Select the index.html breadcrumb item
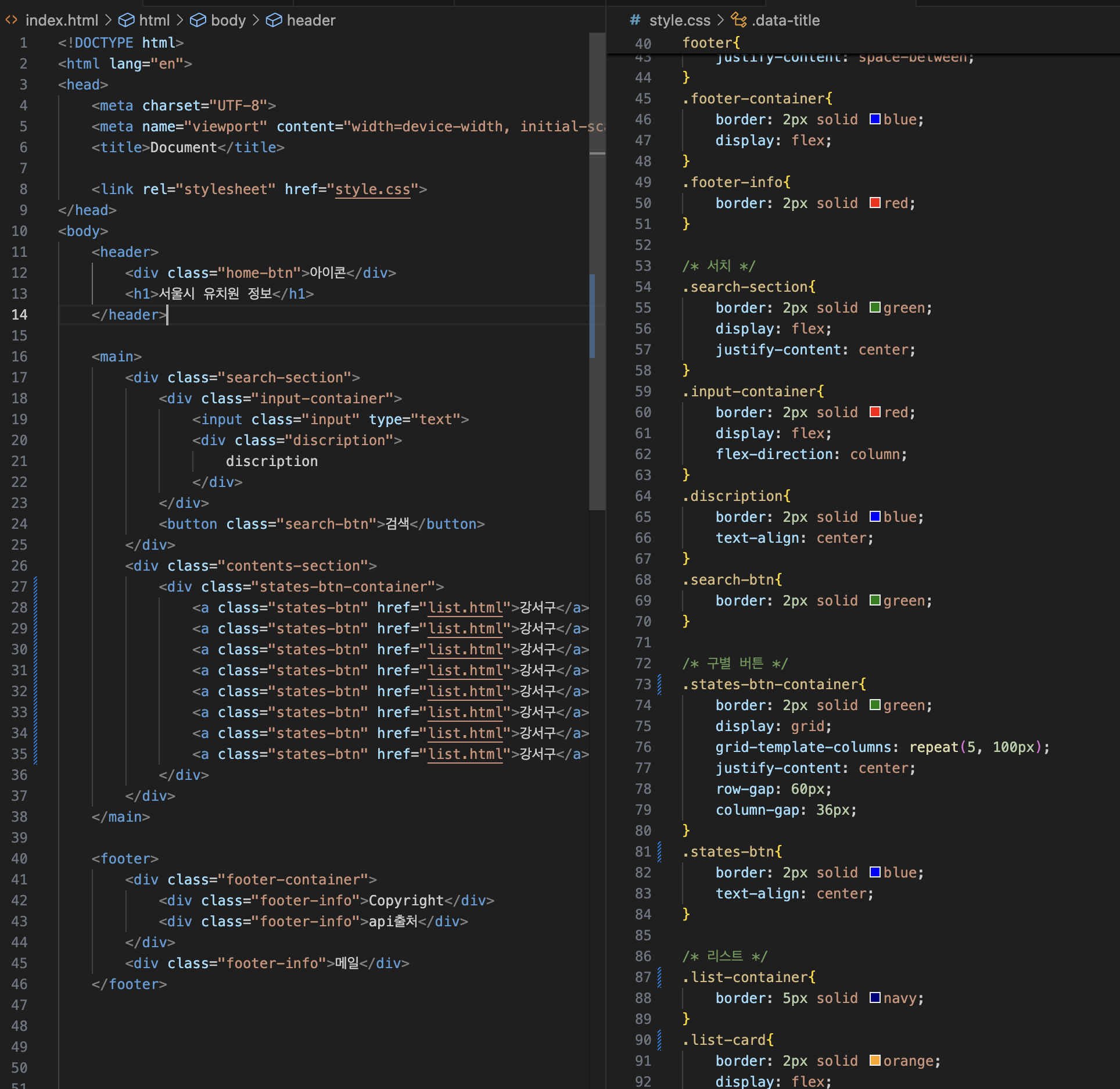This screenshot has width=1120, height=1089. tap(62, 20)
